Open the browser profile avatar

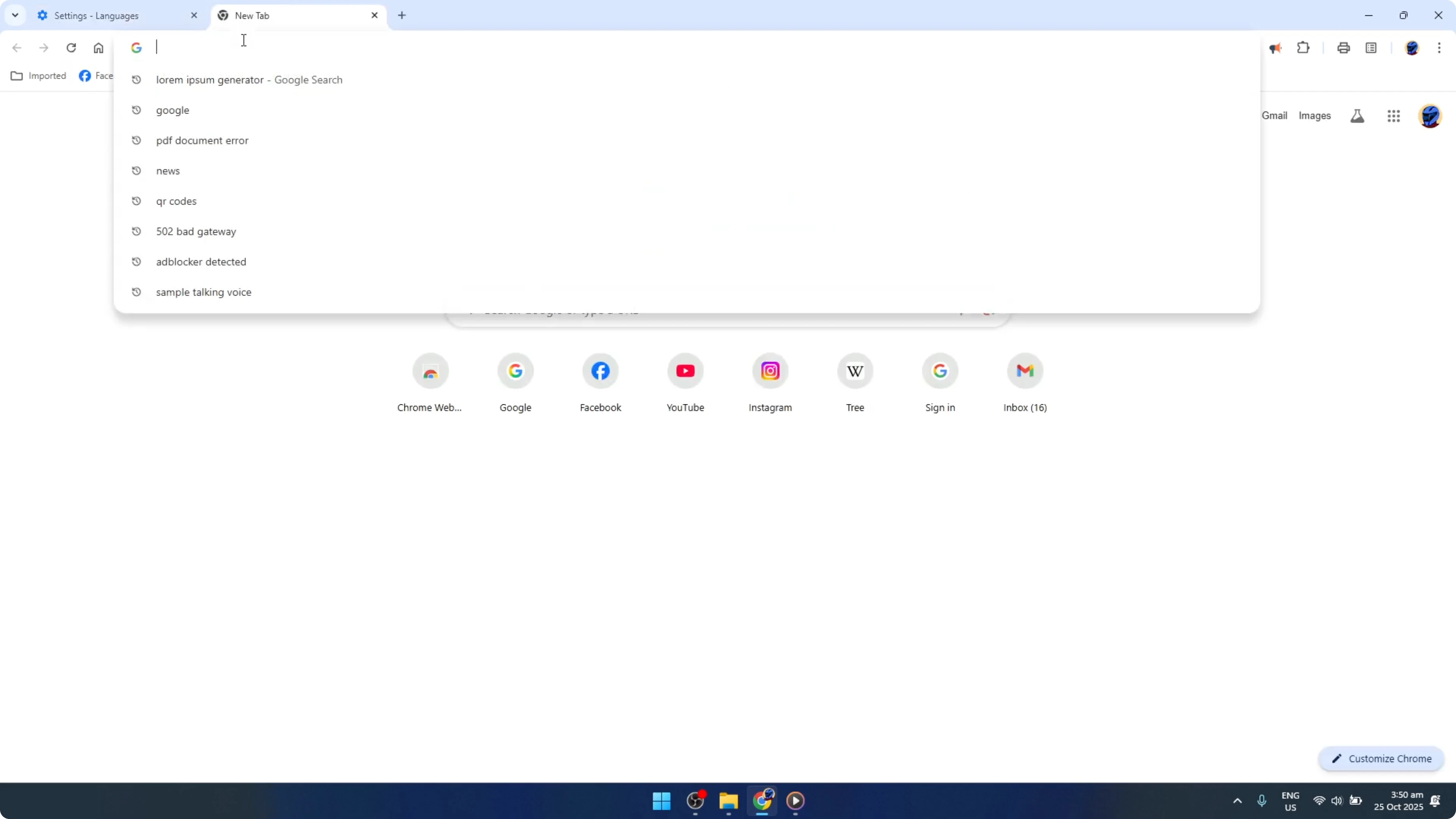pyautogui.click(x=1412, y=47)
